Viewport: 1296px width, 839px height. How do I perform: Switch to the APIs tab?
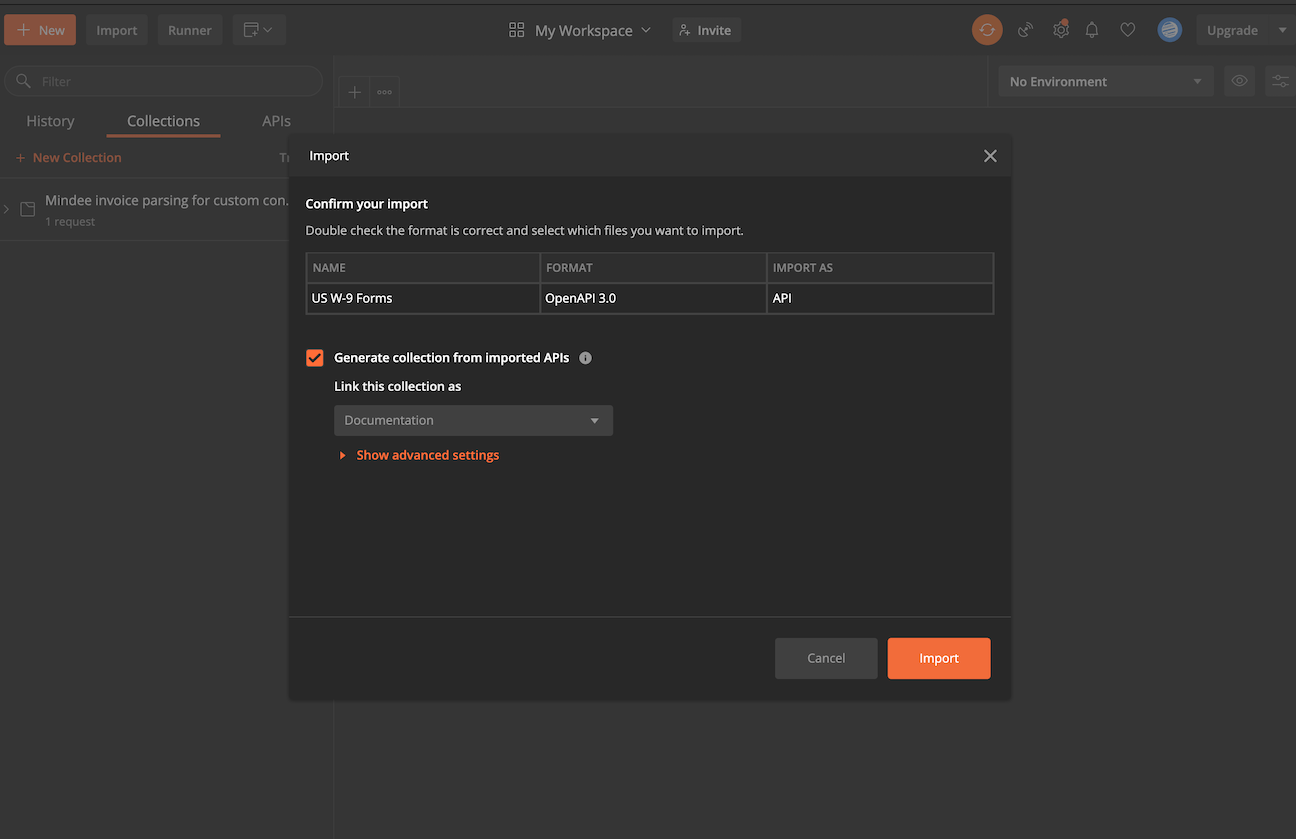[276, 121]
